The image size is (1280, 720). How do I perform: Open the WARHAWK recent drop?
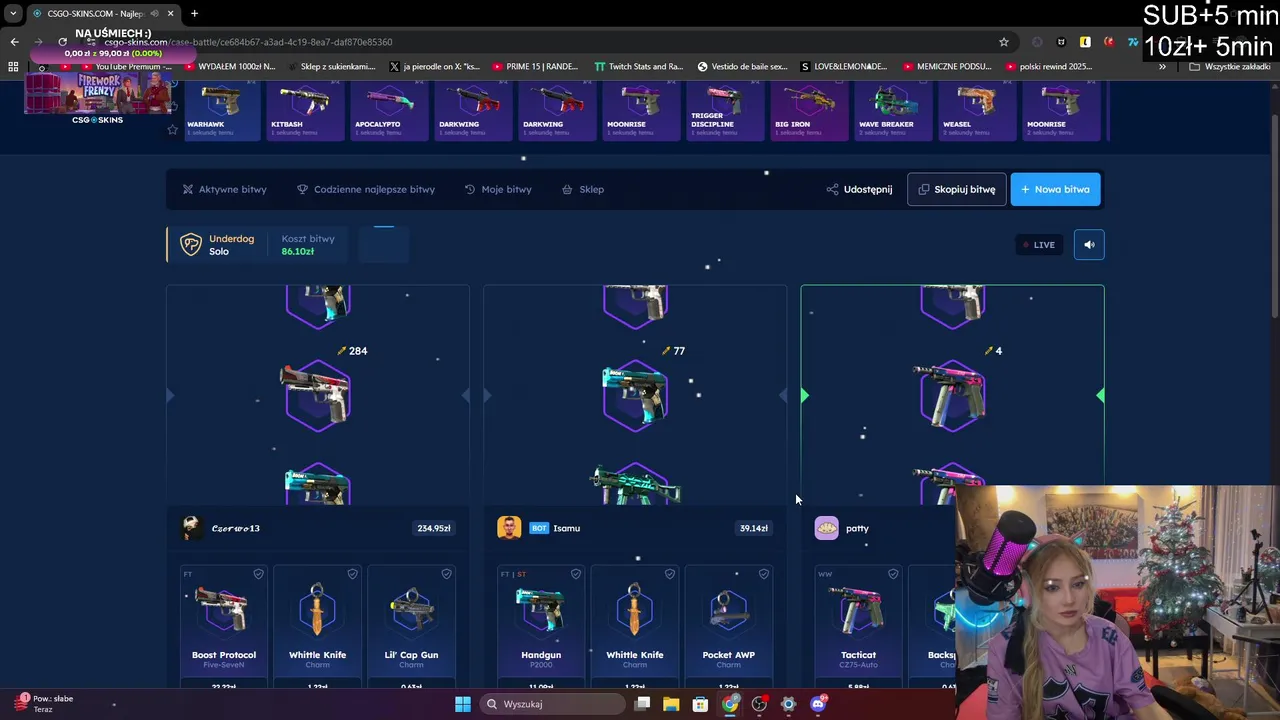tap(222, 110)
